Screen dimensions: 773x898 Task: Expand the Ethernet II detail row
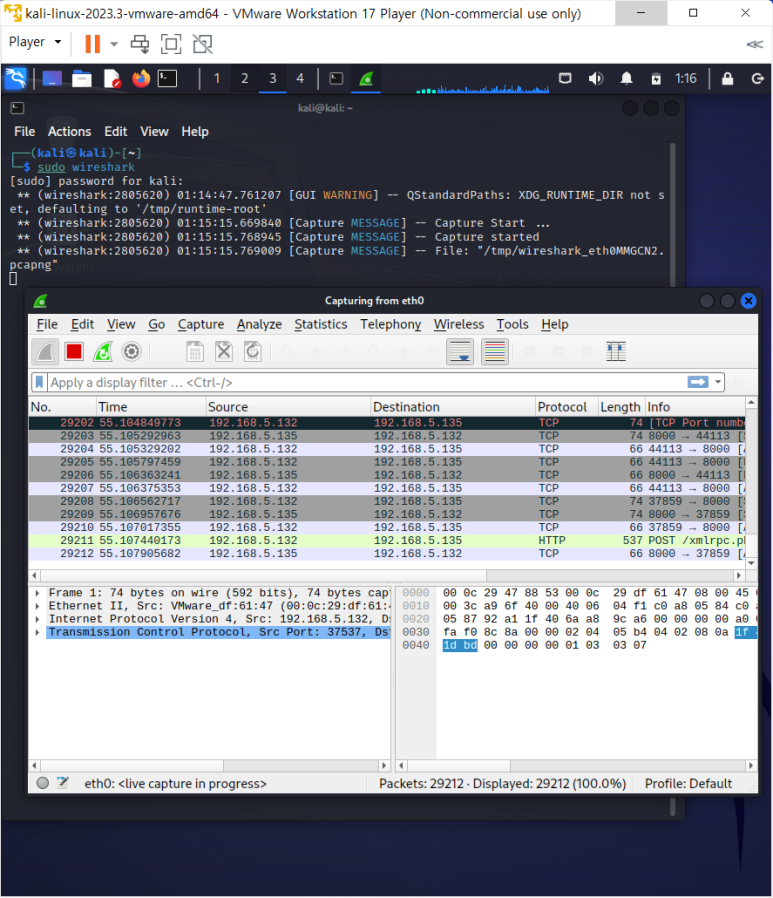tap(38, 606)
